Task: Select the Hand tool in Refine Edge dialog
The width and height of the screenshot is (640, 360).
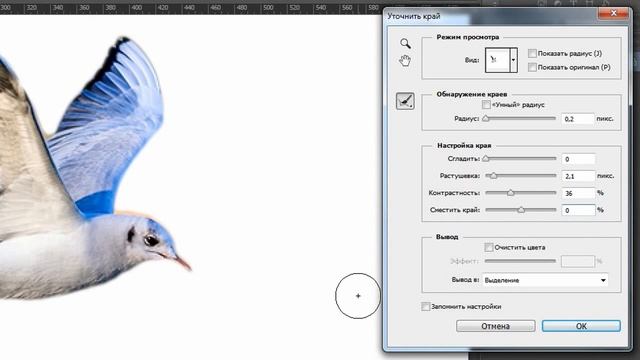Action: (x=404, y=61)
